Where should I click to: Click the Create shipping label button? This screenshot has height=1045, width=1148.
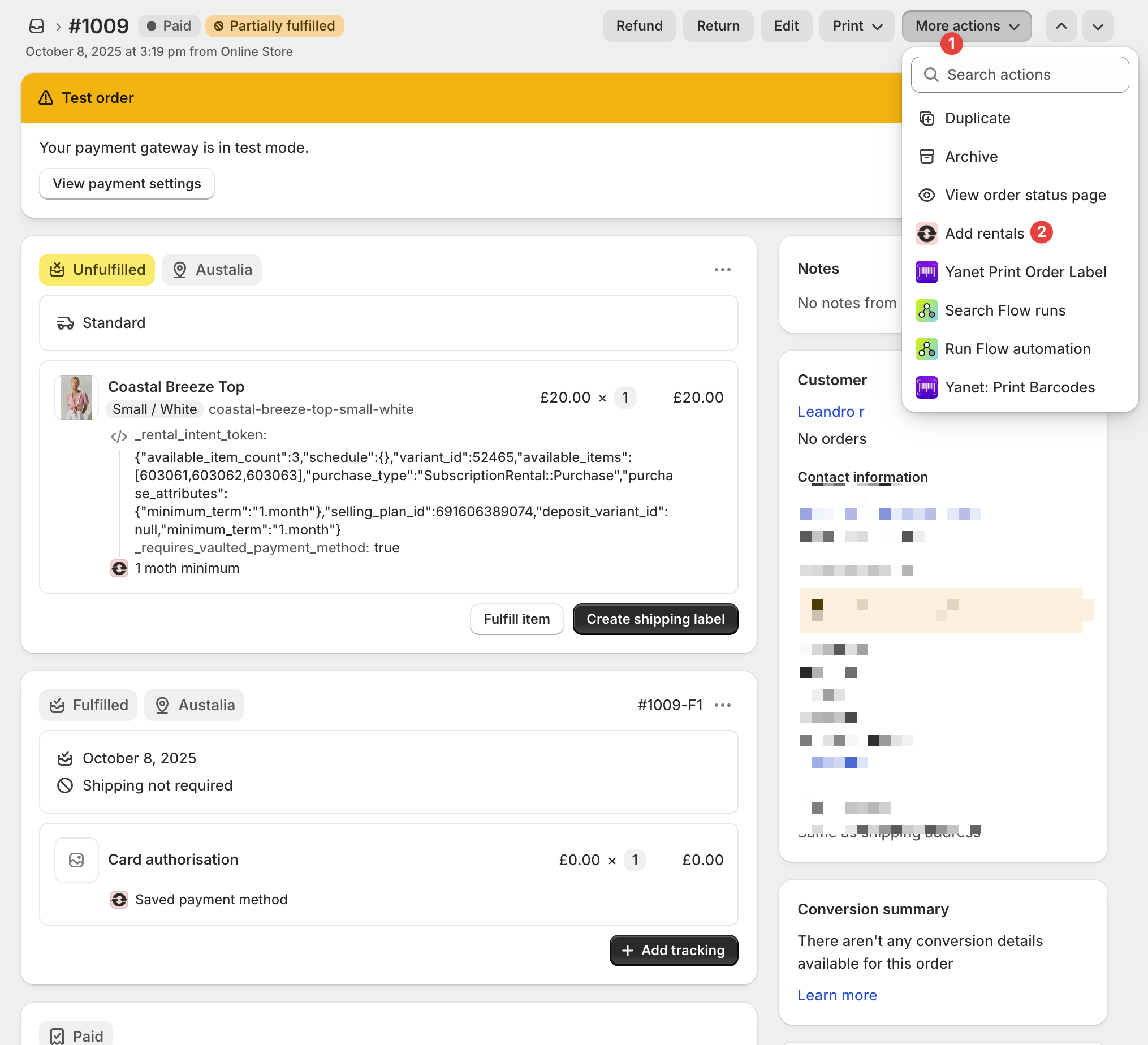click(655, 619)
